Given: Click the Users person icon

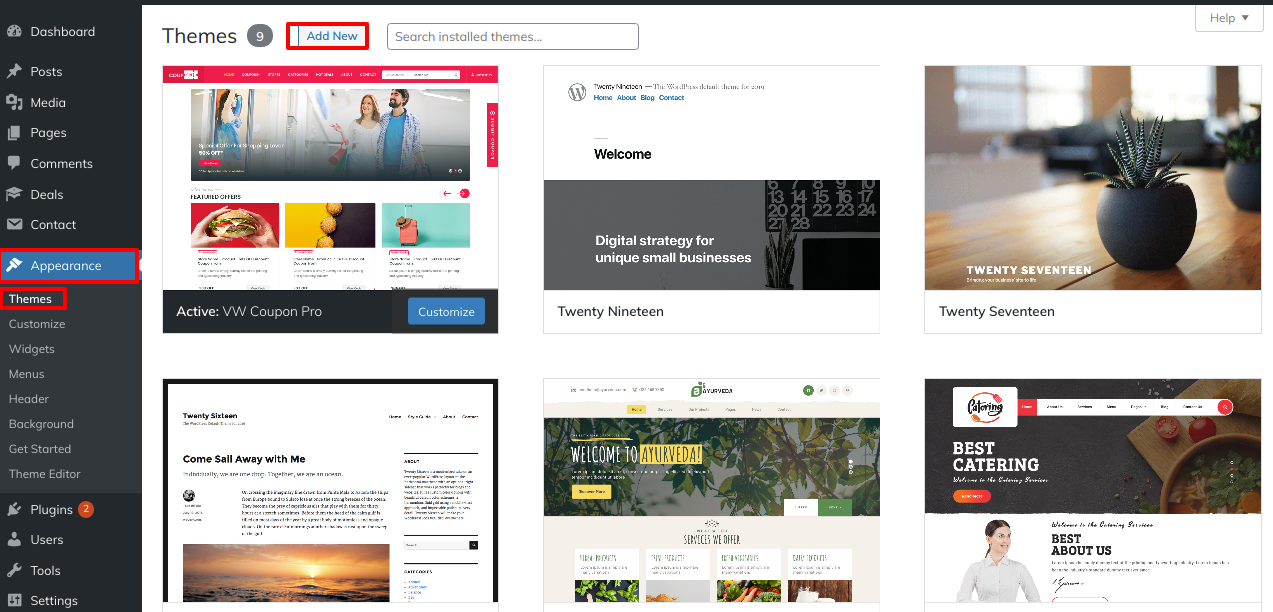Looking at the screenshot, I should coord(14,540).
